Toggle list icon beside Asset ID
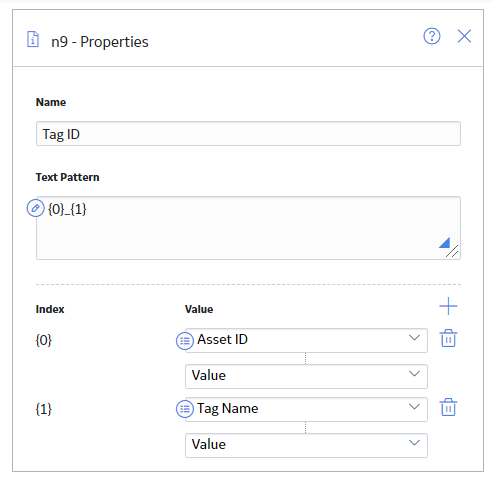 [x=185, y=341]
